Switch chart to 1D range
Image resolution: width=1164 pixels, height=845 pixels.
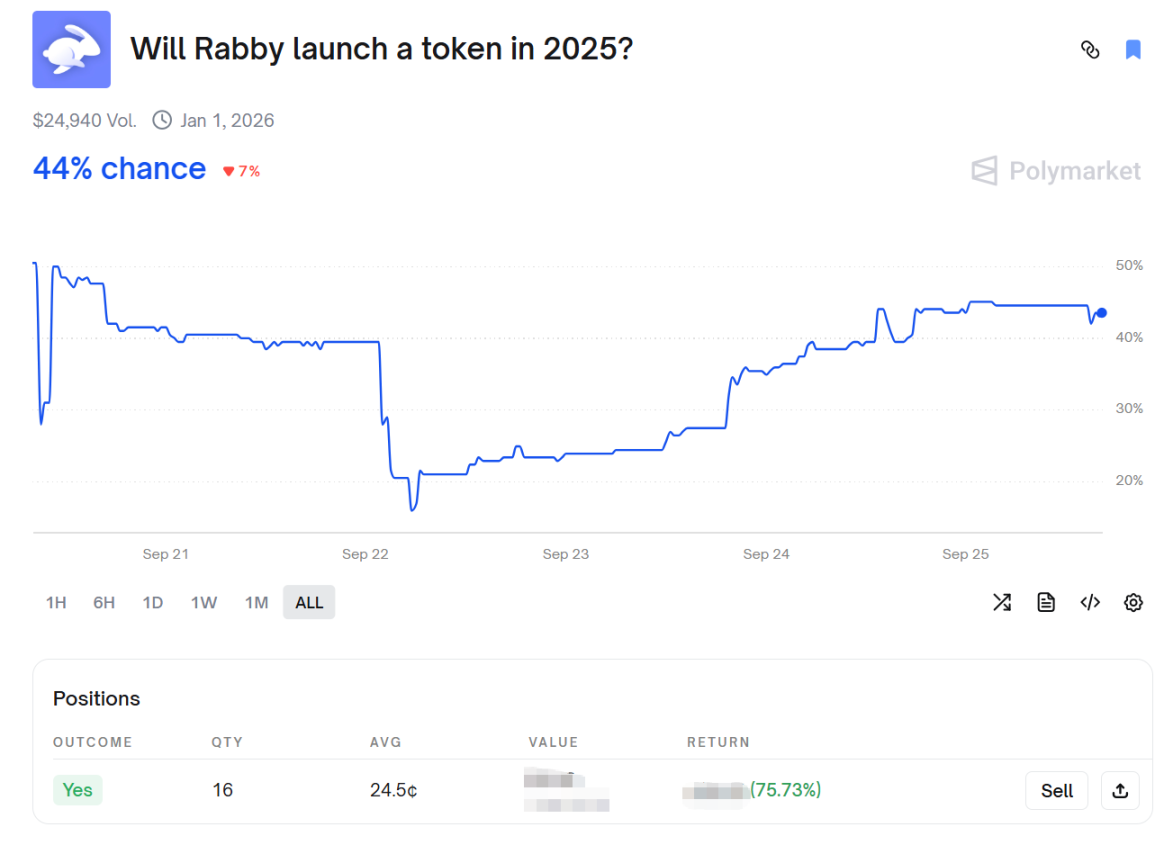point(153,602)
